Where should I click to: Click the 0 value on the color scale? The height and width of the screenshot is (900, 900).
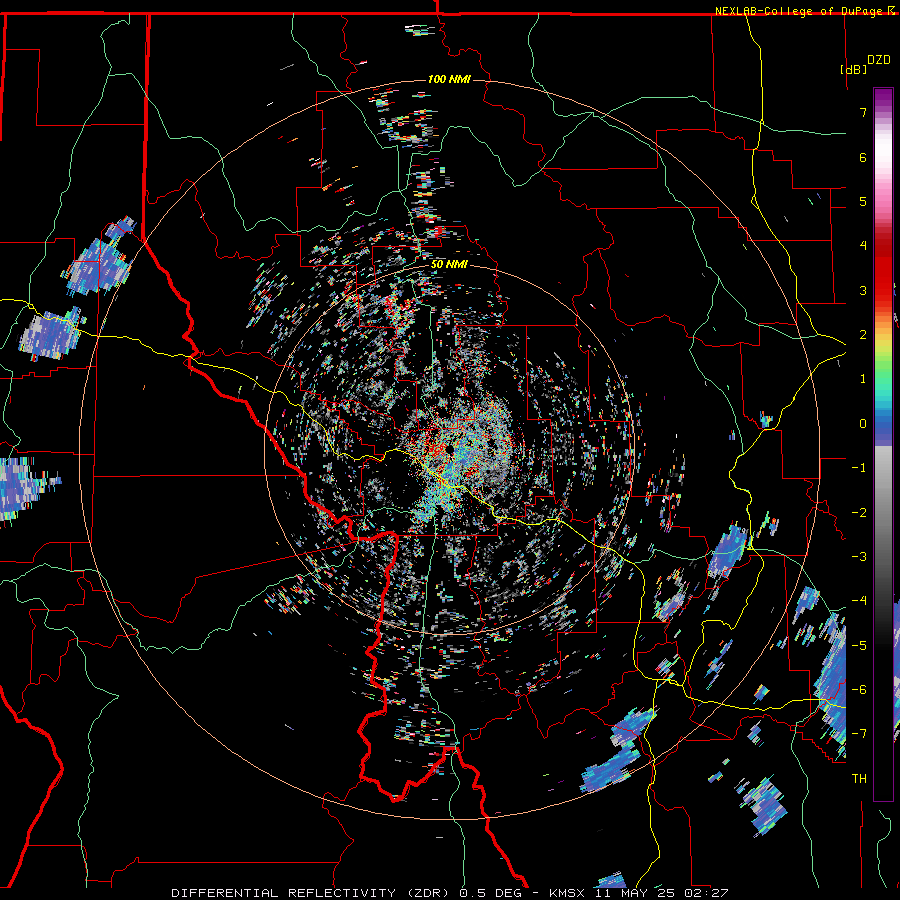pyautogui.click(x=863, y=424)
